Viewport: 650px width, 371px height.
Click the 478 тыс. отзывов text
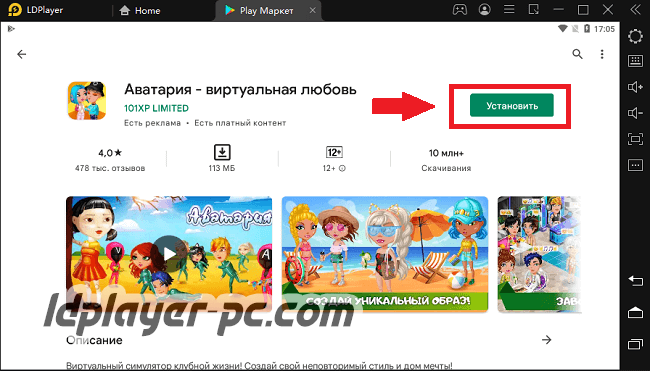(110, 168)
